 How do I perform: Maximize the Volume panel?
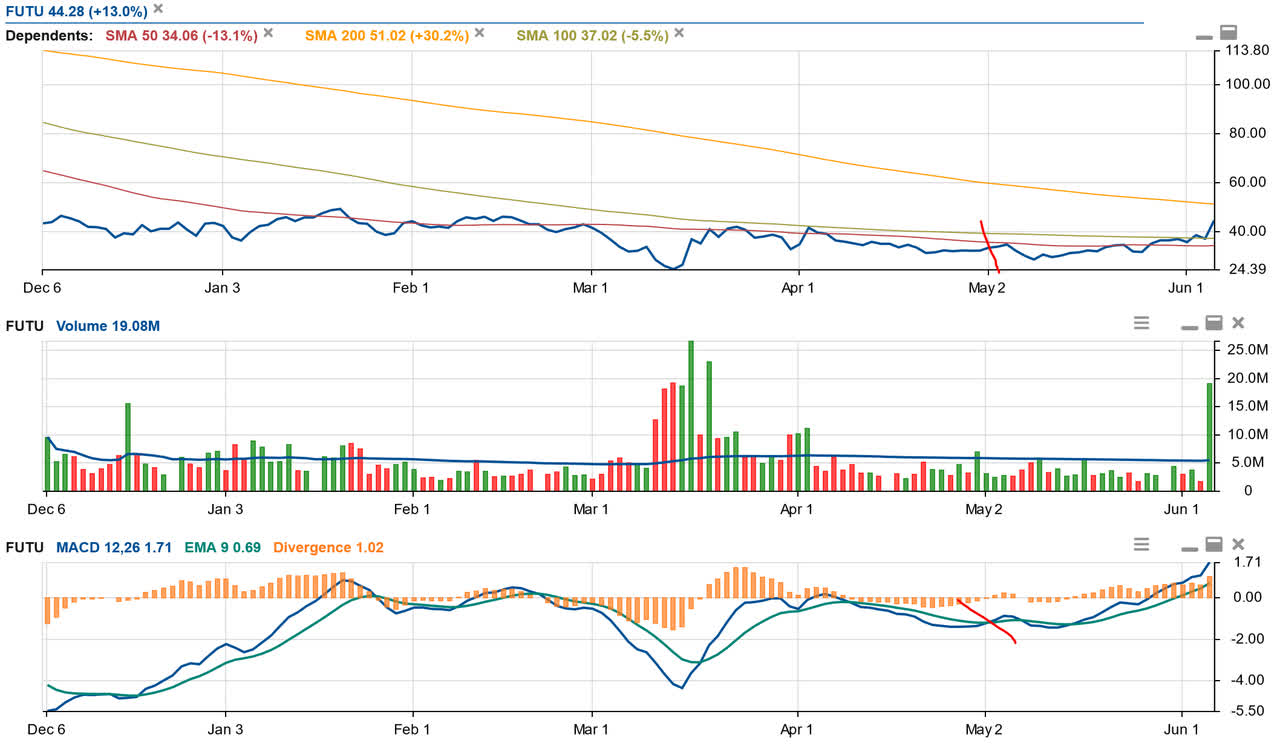(1214, 322)
